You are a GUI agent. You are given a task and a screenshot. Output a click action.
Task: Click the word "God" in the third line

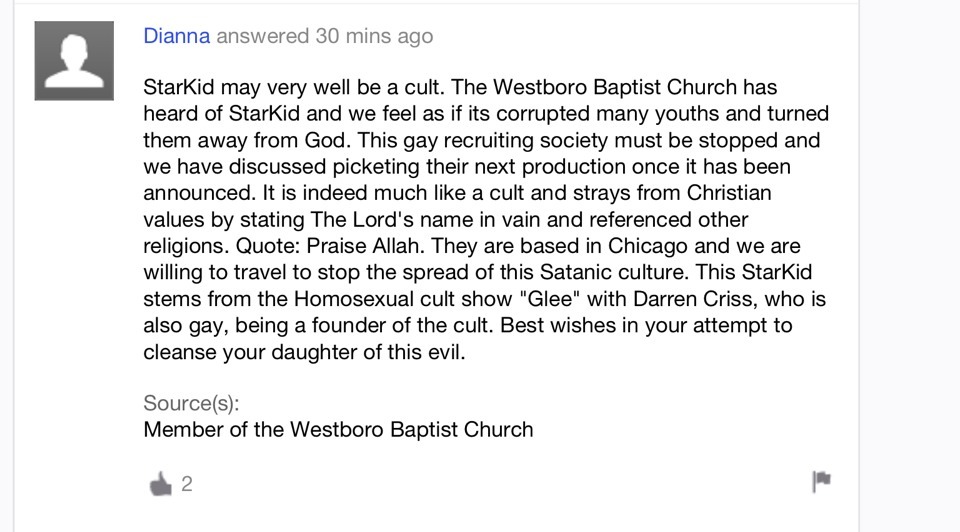326,140
